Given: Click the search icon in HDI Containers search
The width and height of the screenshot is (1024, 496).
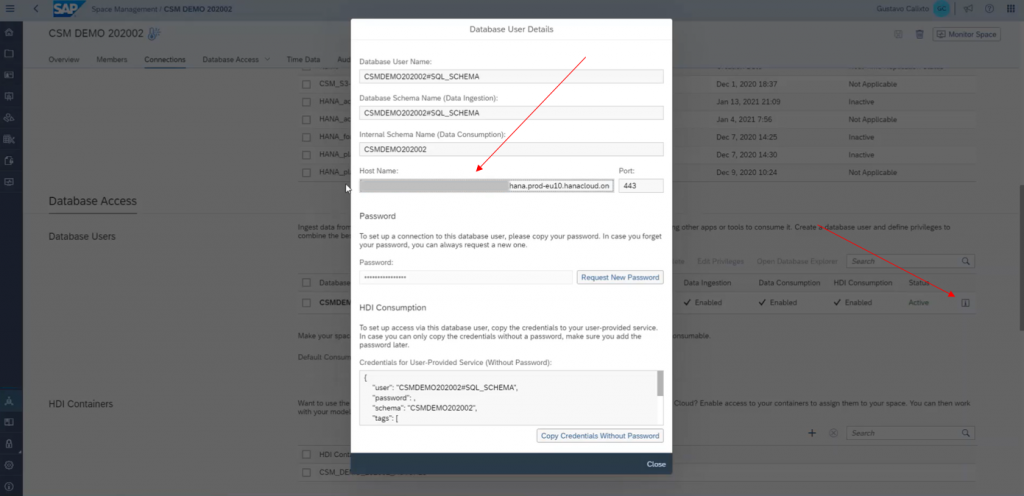Looking at the screenshot, I should coord(966,433).
